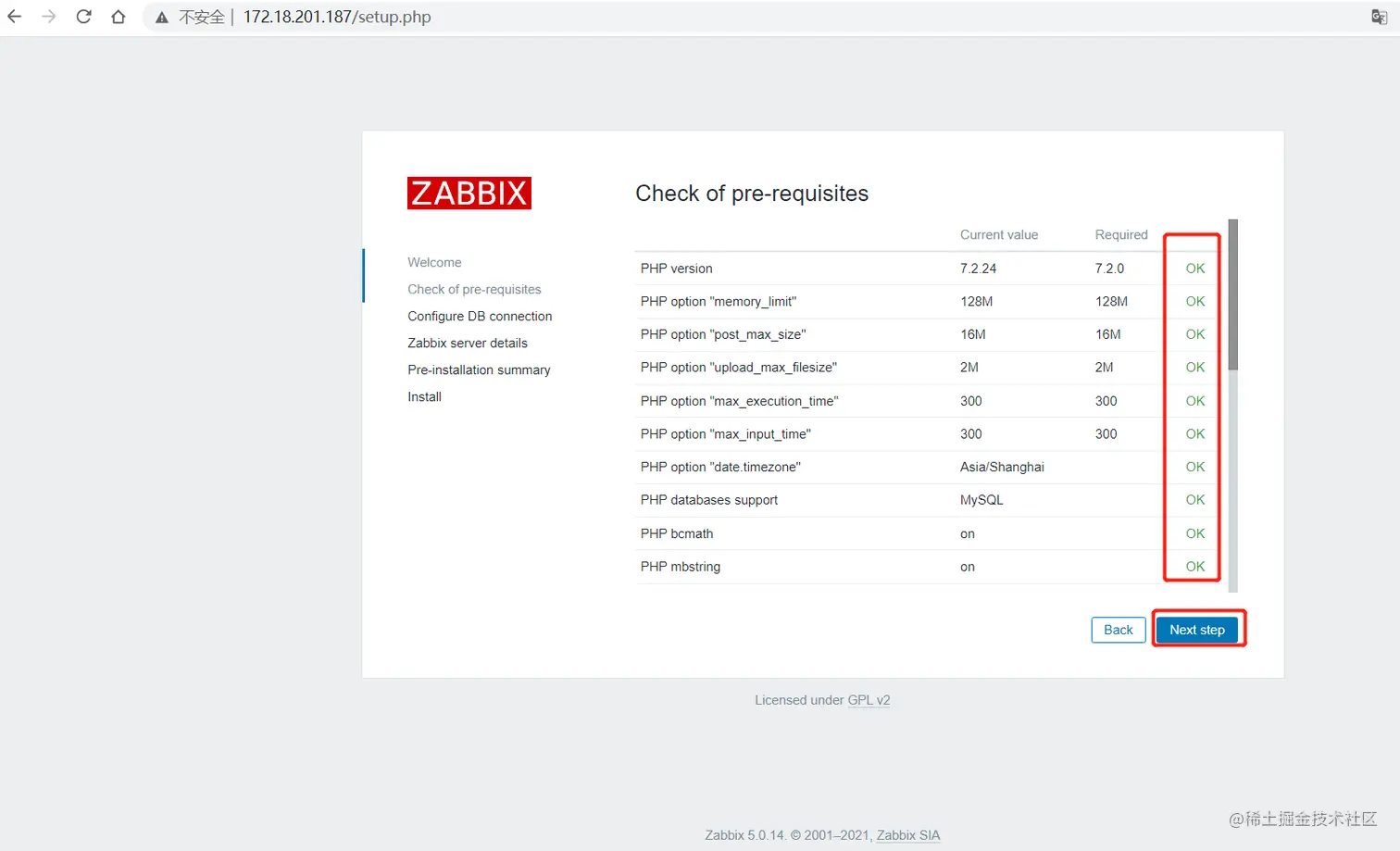Click the OK status of date.timezone row
Image resolution: width=1400 pixels, height=851 pixels.
point(1195,467)
